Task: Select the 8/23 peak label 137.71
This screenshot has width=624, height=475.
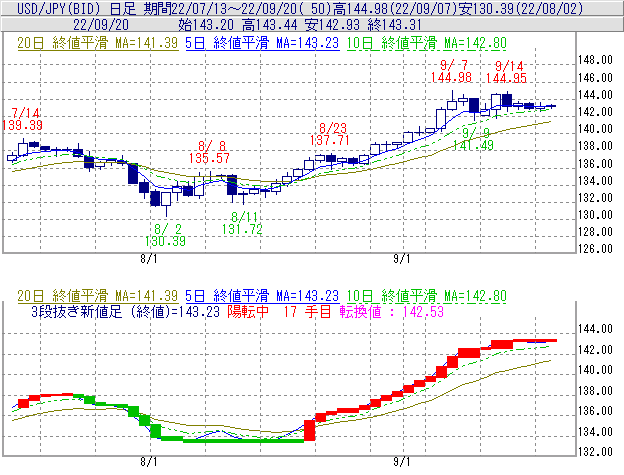Action: (x=330, y=141)
